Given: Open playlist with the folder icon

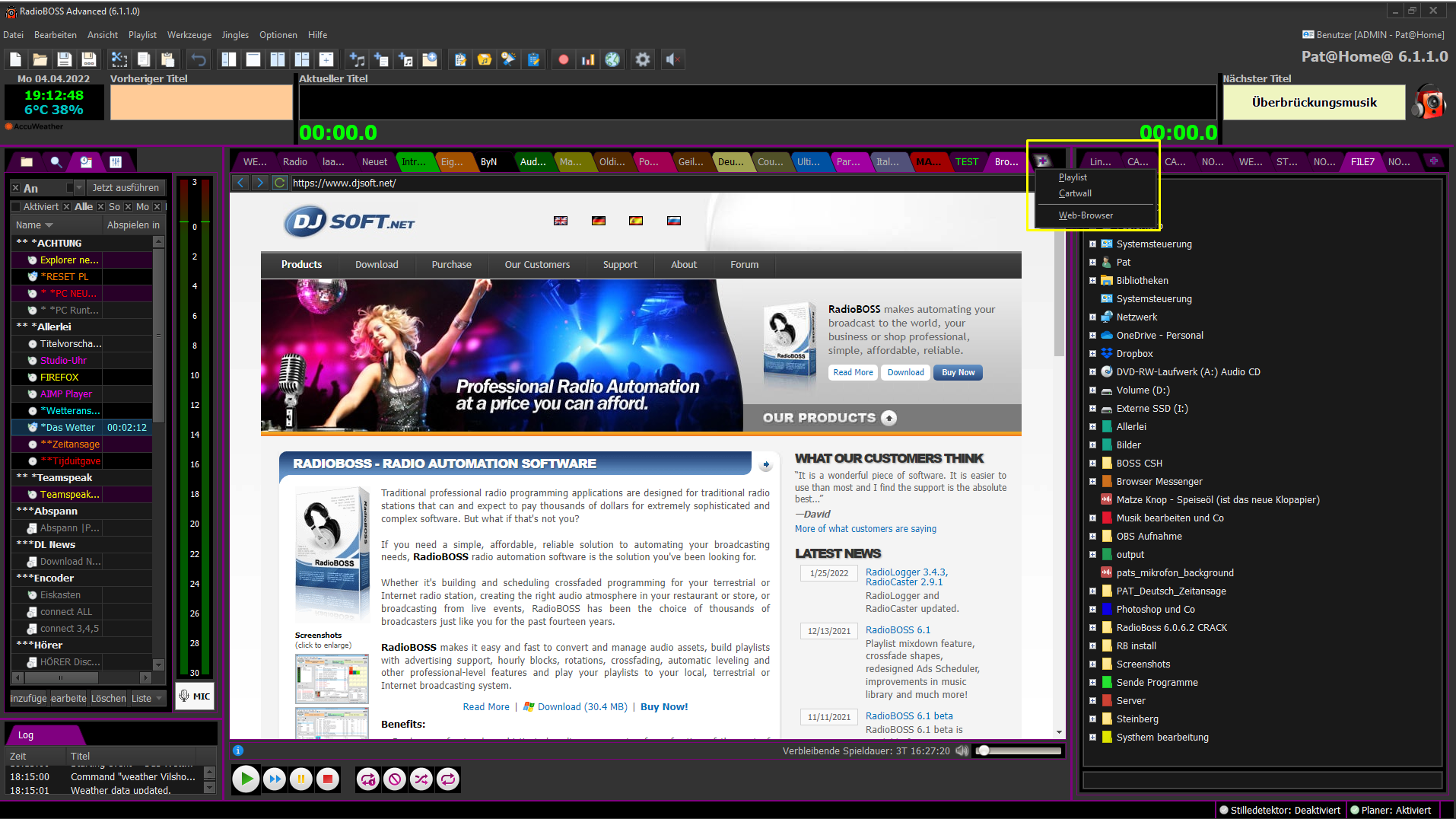Looking at the screenshot, I should tap(40, 59).
